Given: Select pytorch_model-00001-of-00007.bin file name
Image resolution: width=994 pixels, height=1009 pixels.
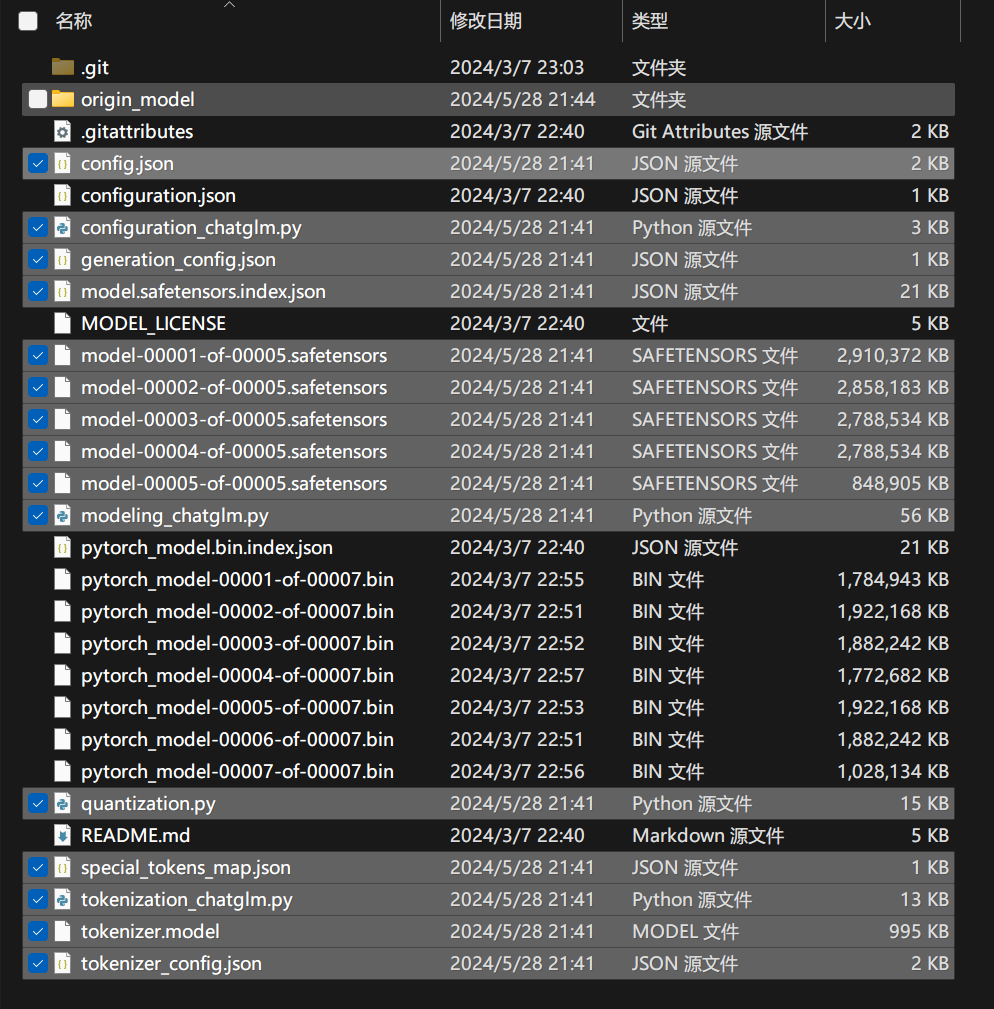Looking at the screenshot, I should pyautogui.click(x=237, y=579).
